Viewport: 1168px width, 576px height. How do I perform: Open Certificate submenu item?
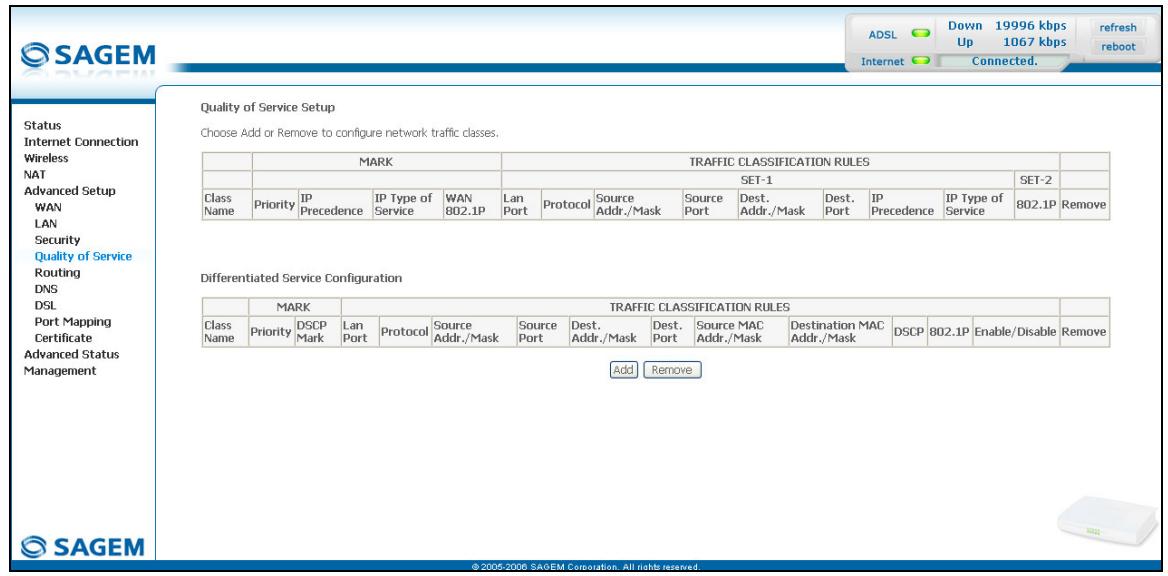(x=63, y=338)
